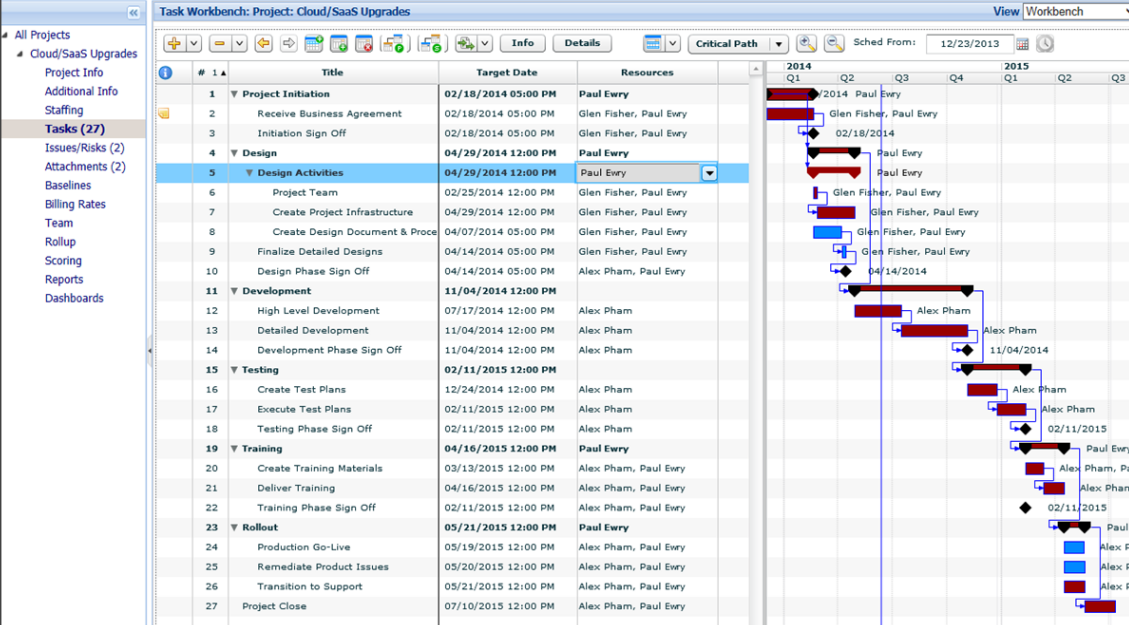Viewport: 1129px width, 625px height.
Task: Click the blue table view layout icon
Action: (x=652, y=43)
